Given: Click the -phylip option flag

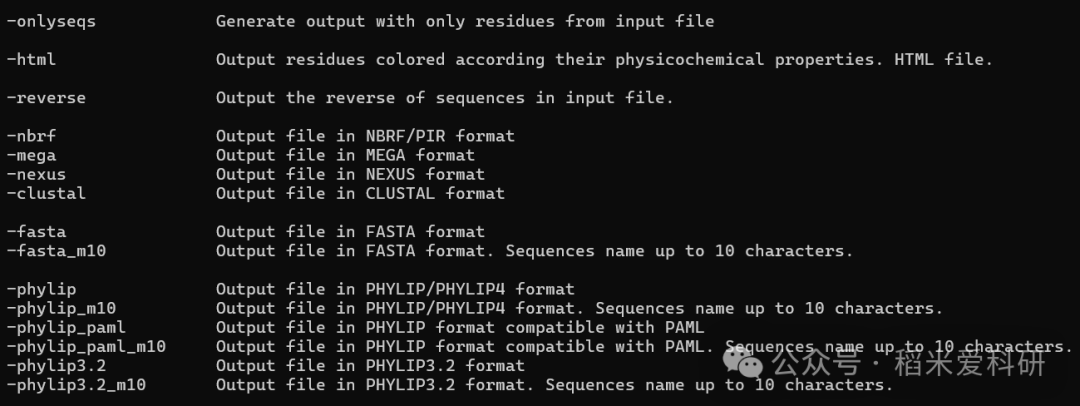Looking at the screenshot, I should (x=41, y=290).
